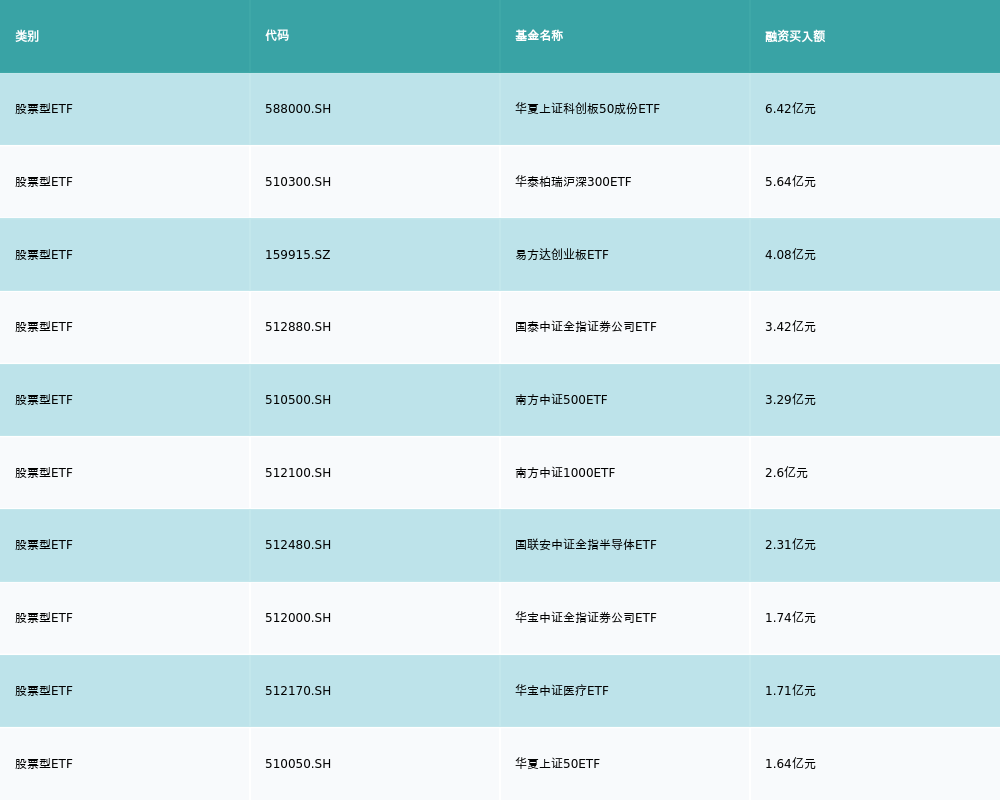Open 国泰中证全指证券公司ETF fund name
This screenshot has width=1000, height=800.
tap(585, 327)
